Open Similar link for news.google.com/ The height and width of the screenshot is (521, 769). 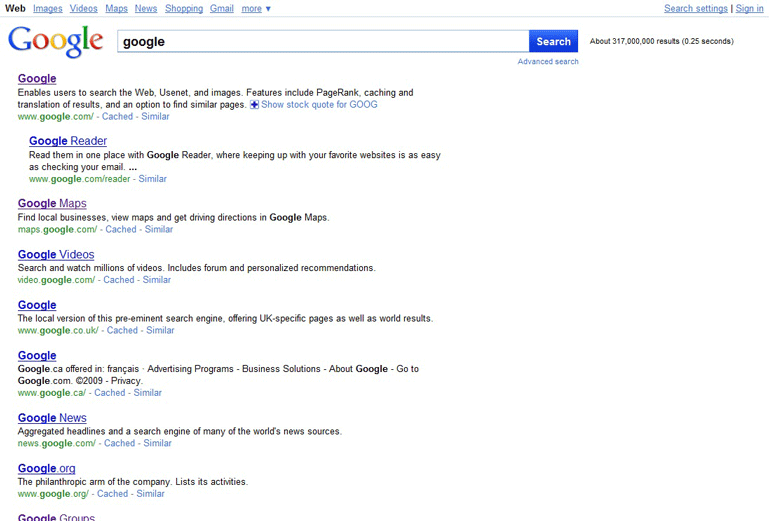pos(157,443)
